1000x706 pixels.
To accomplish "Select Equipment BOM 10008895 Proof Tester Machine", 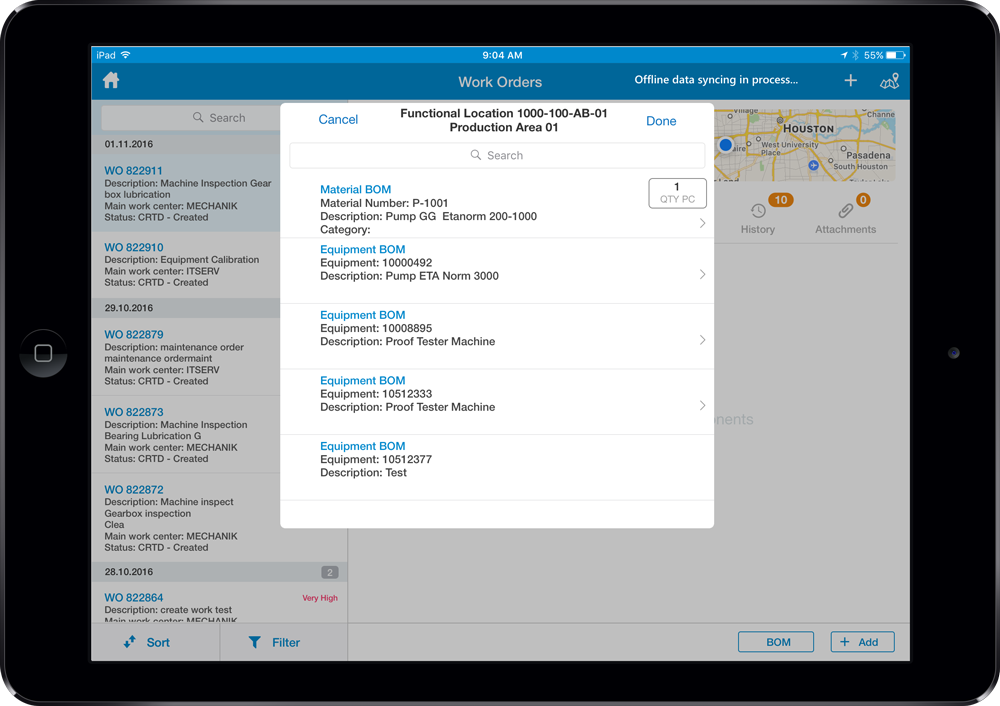I will pyautogui.click(x=497, y=337).
